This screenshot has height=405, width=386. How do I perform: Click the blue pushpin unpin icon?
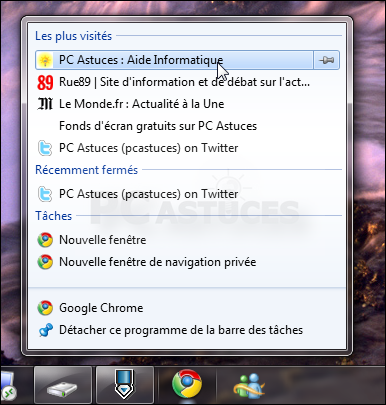pos(45,330)
